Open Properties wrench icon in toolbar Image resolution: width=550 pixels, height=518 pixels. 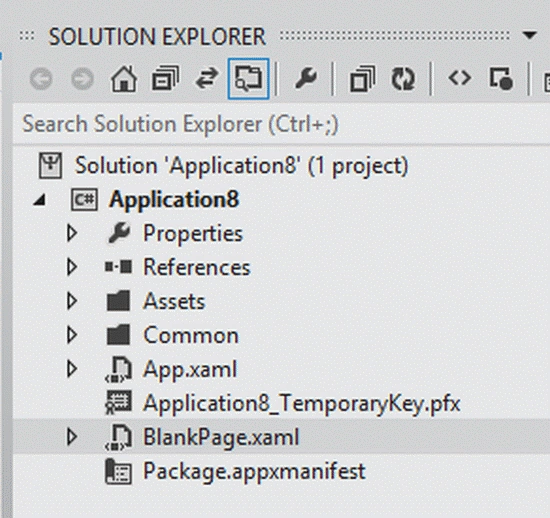[x=306, y=78]
